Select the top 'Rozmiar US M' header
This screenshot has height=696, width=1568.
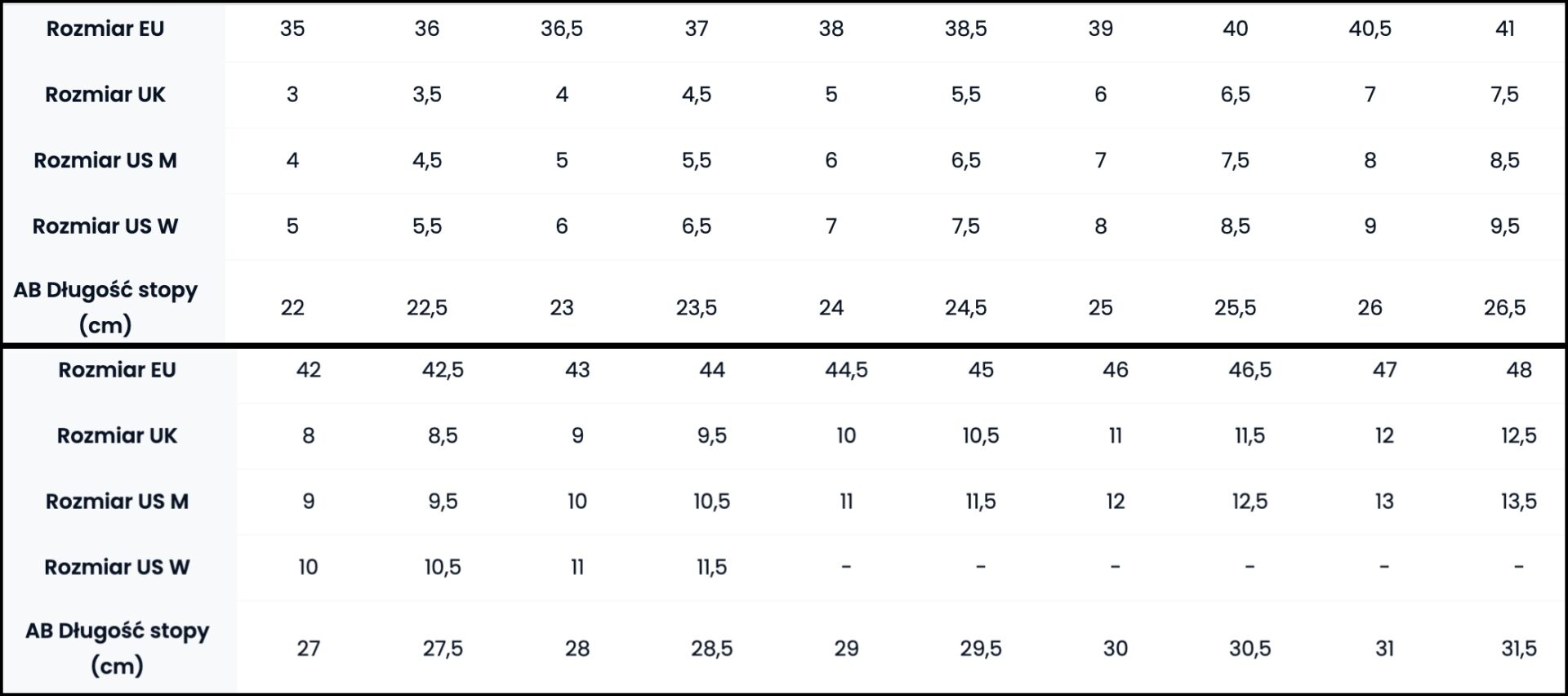[105, 160]
